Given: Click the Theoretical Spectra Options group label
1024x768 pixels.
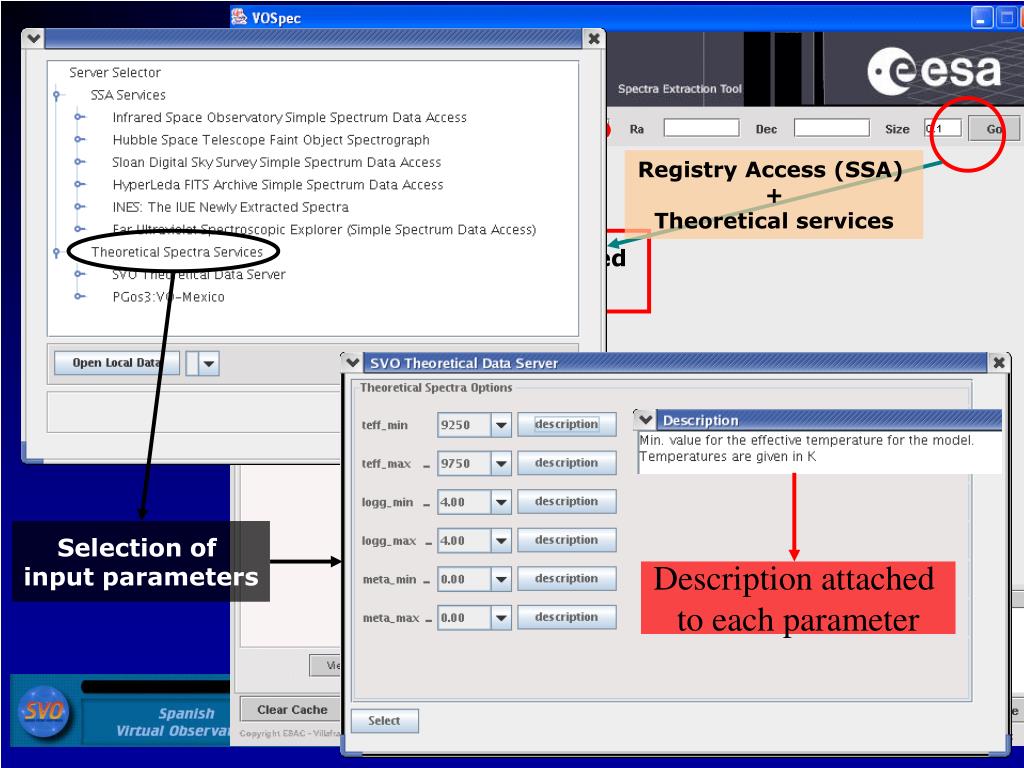Looking at the screenshot, I should pos(436,388).
